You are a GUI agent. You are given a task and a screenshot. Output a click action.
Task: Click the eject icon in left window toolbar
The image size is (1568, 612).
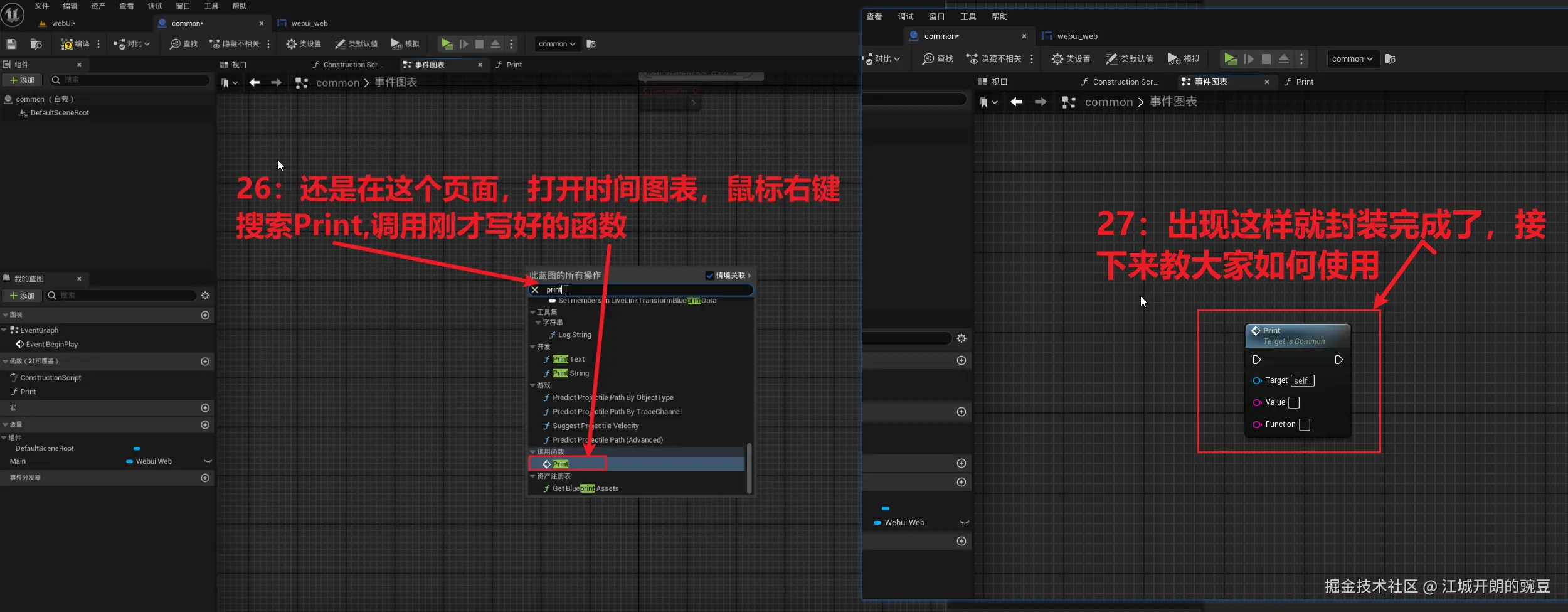pyautogui.click(x=495, y=44)
